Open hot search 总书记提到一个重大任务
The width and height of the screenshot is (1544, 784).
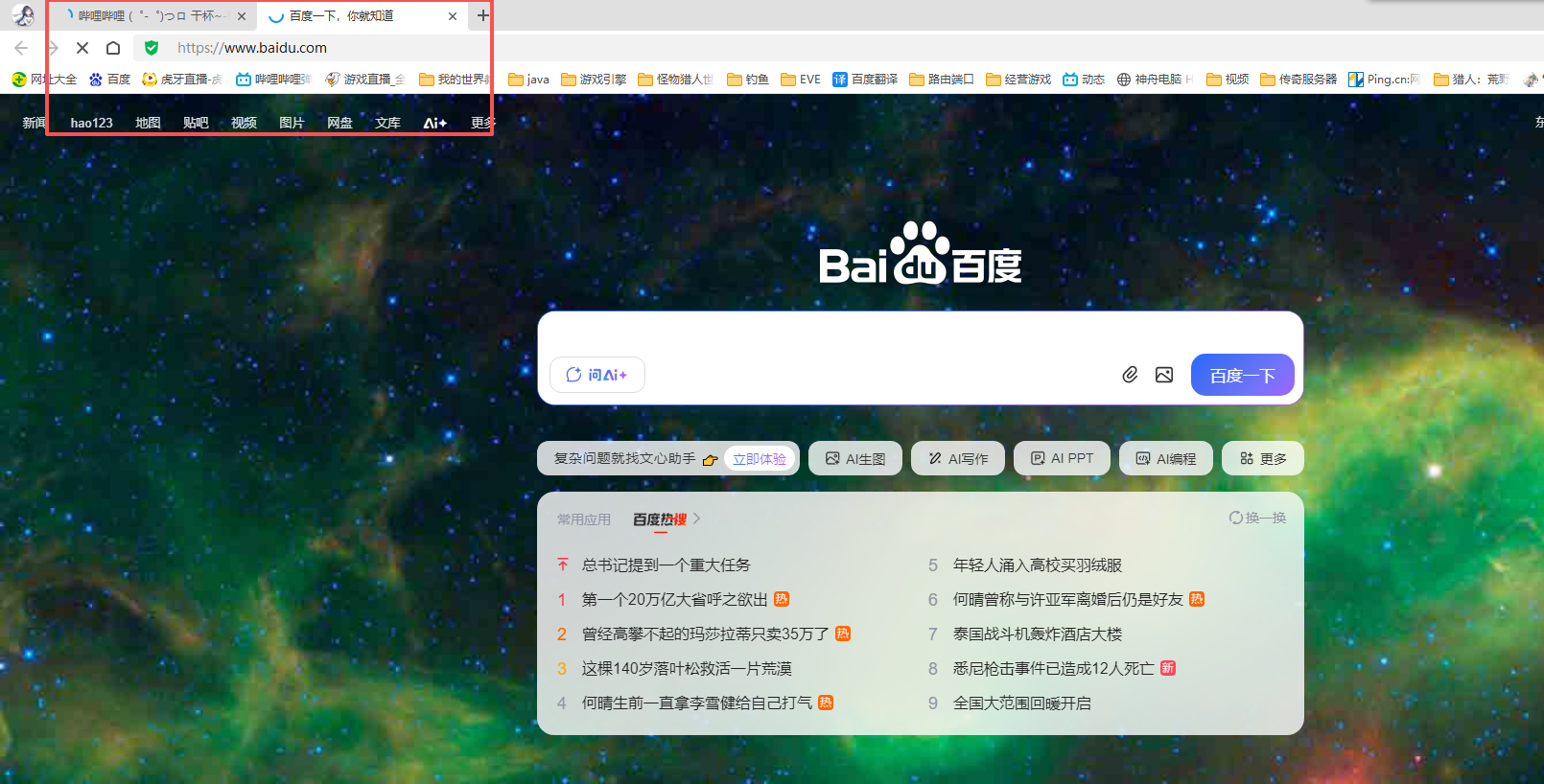pos(667,565)
